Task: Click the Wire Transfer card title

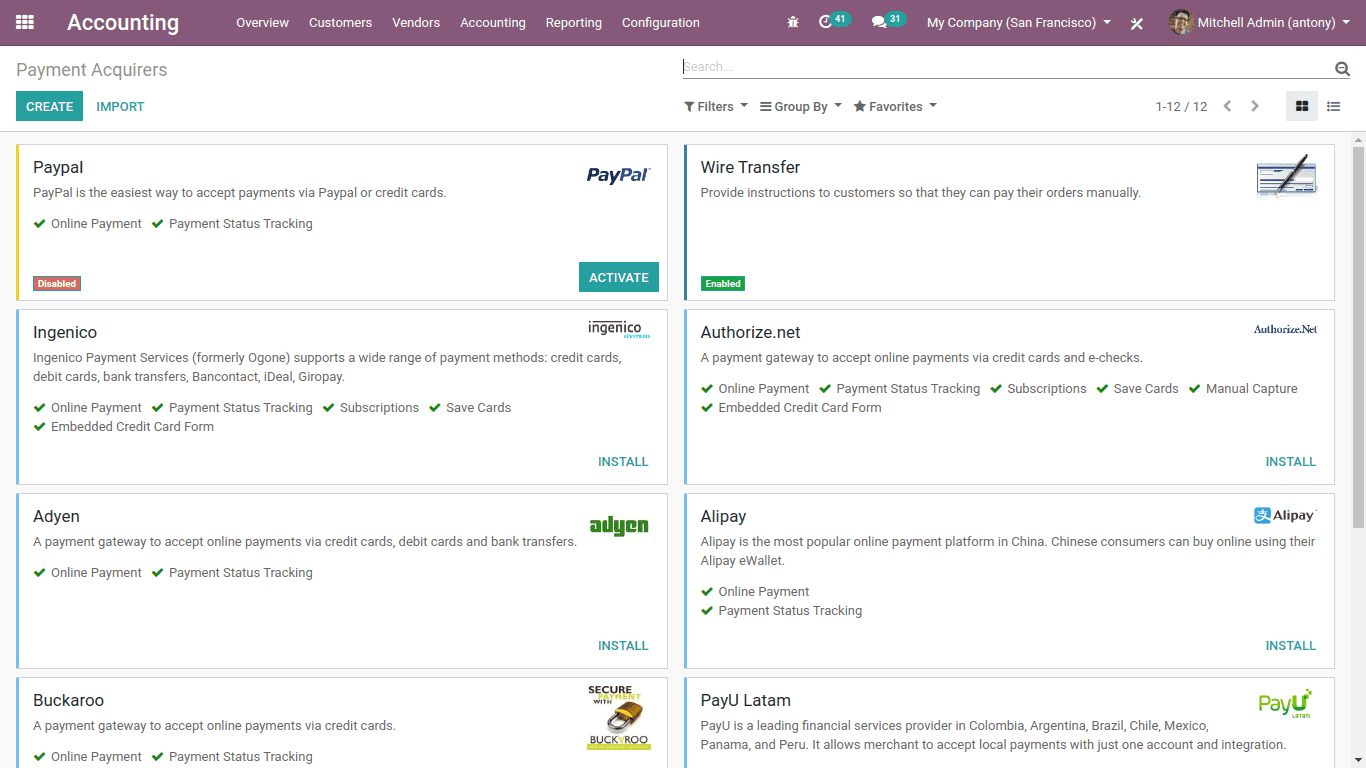Action: 750,167
